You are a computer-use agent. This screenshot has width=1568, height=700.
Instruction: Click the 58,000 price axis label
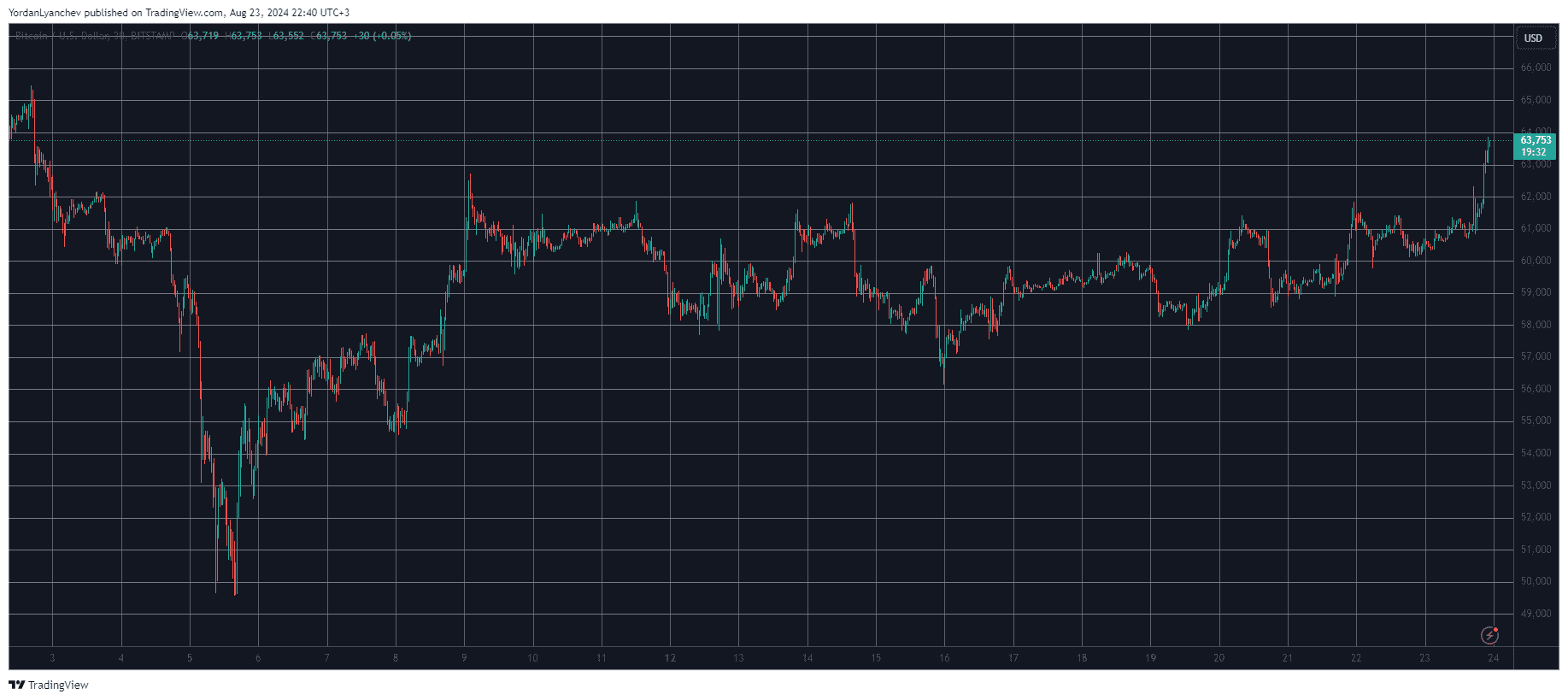tap(1536, 325)
